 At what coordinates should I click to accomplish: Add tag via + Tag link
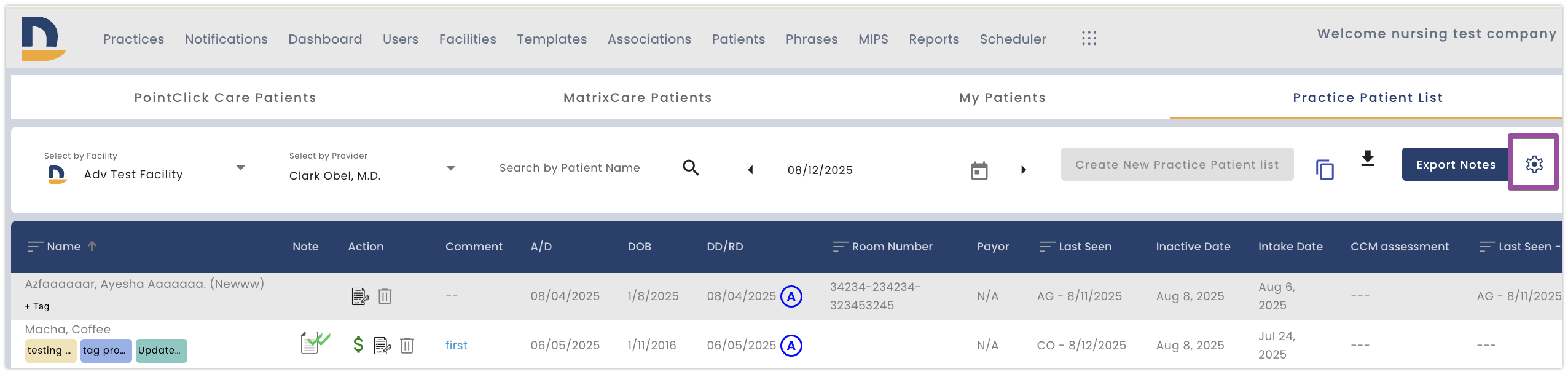[x=37, y=306]
